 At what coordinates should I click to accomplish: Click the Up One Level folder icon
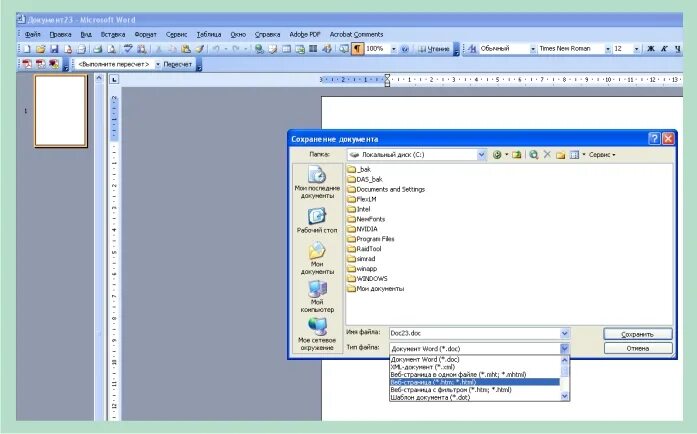tap(516, 155)
